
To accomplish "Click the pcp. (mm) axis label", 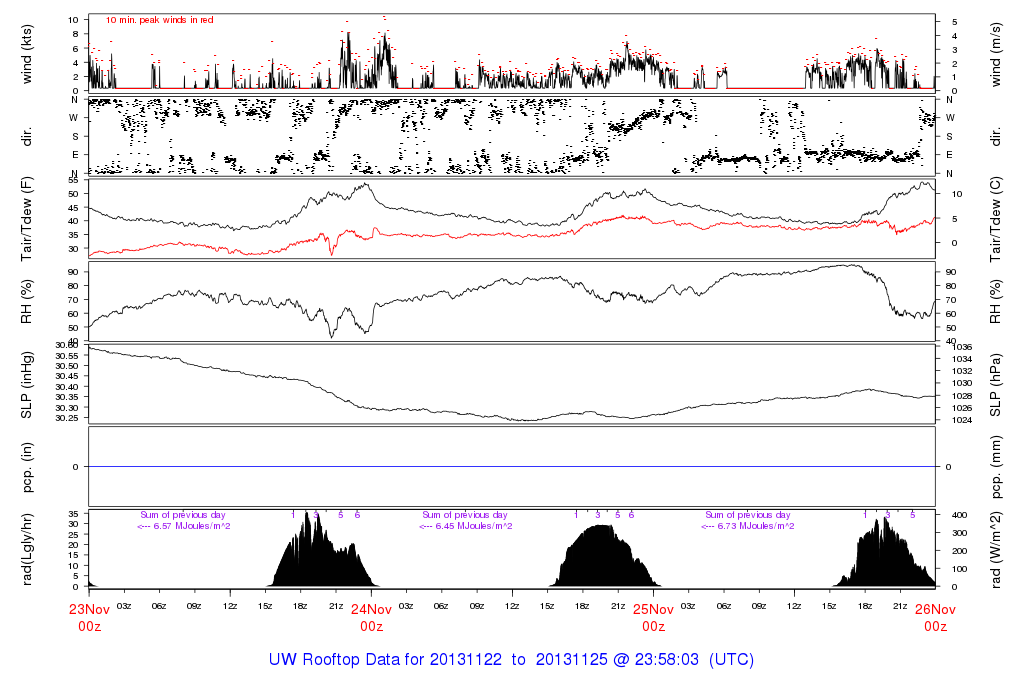I will tap(995, 466).
